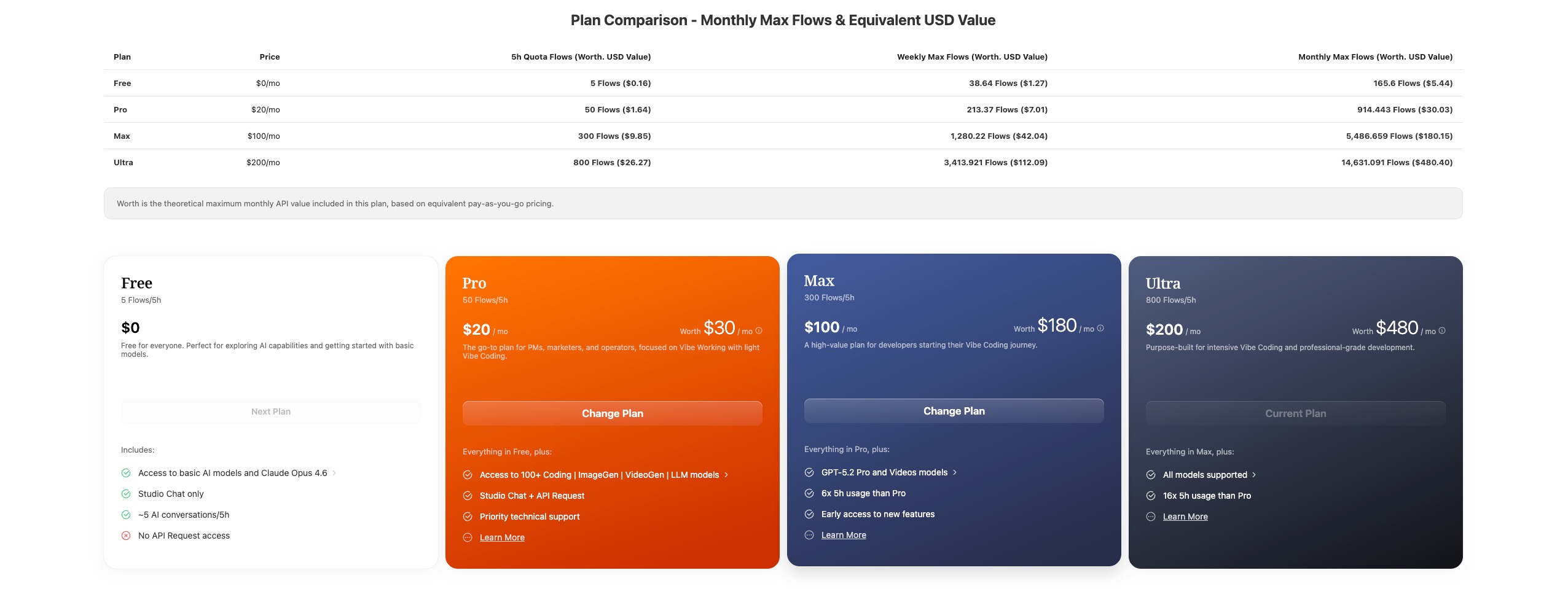Expand details for Claude Opus 4.6 model access
The image size is (1568, 589).
(335, 472)
